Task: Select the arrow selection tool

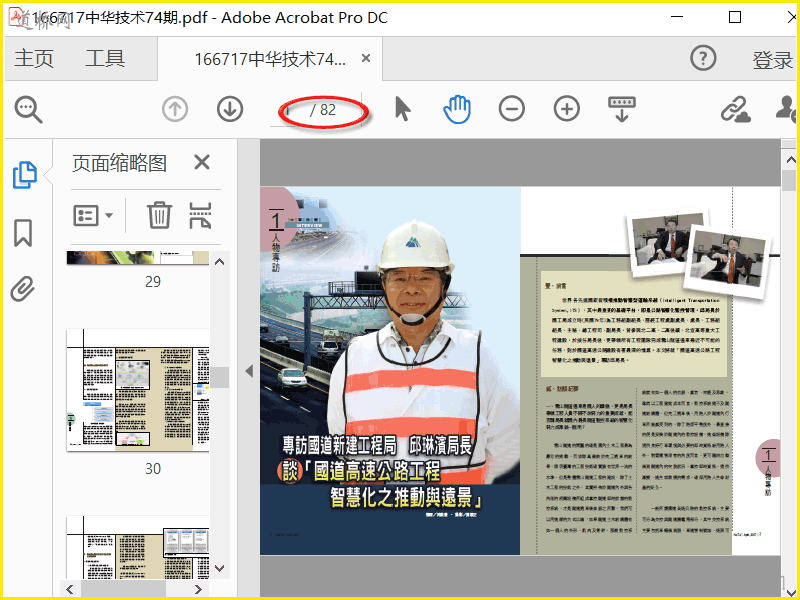Action: pos(403,109)
